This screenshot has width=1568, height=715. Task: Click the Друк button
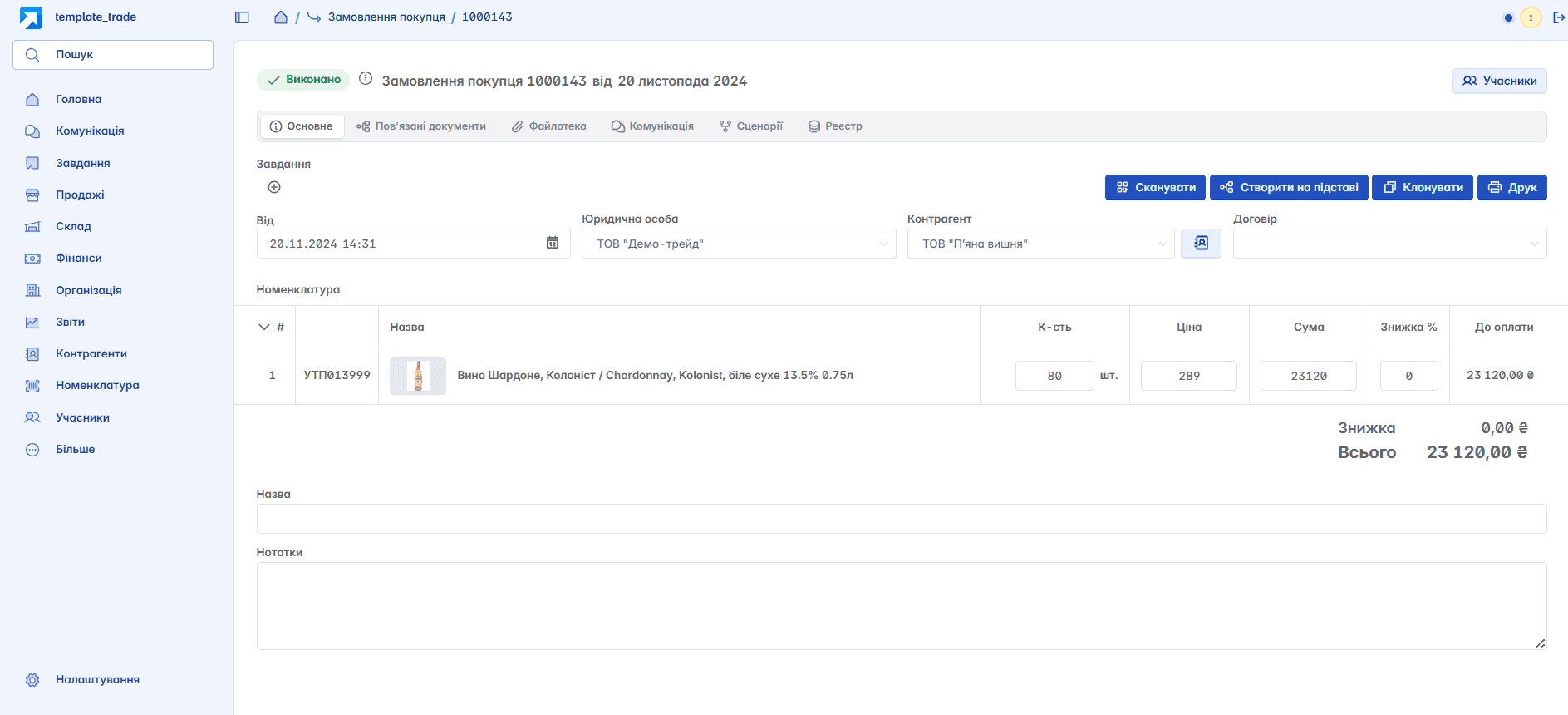(x=1512, y=187)
